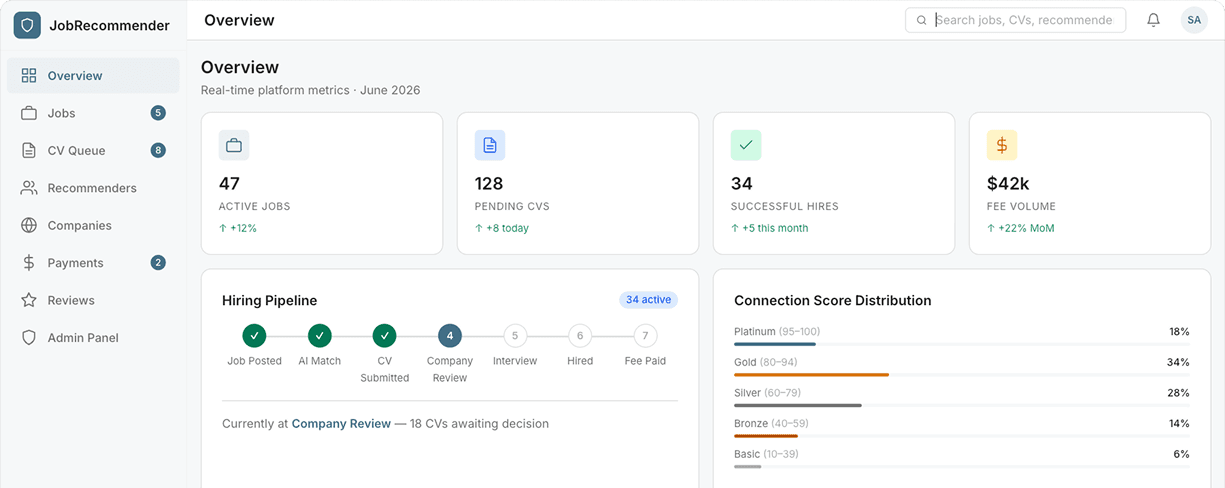Click the 34 active badge
Image resolution: width=1225 pixels, height=488 pixels.
pyautogui.click(x=648, y=300)
